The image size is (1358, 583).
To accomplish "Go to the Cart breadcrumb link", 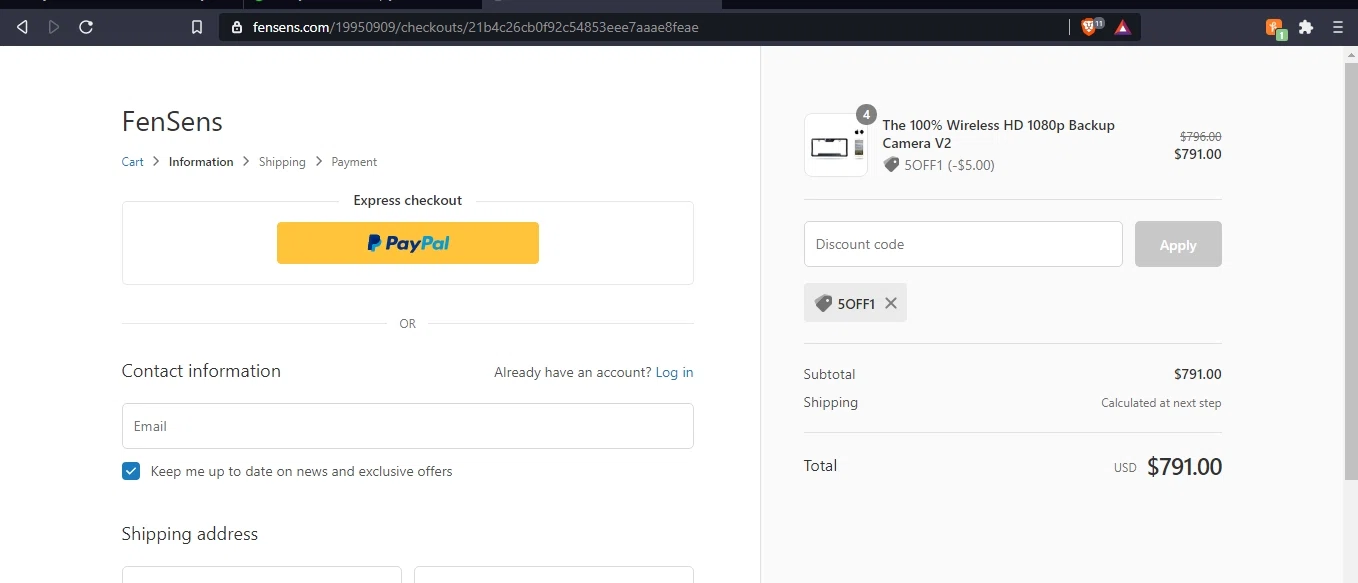I will 133,162.
